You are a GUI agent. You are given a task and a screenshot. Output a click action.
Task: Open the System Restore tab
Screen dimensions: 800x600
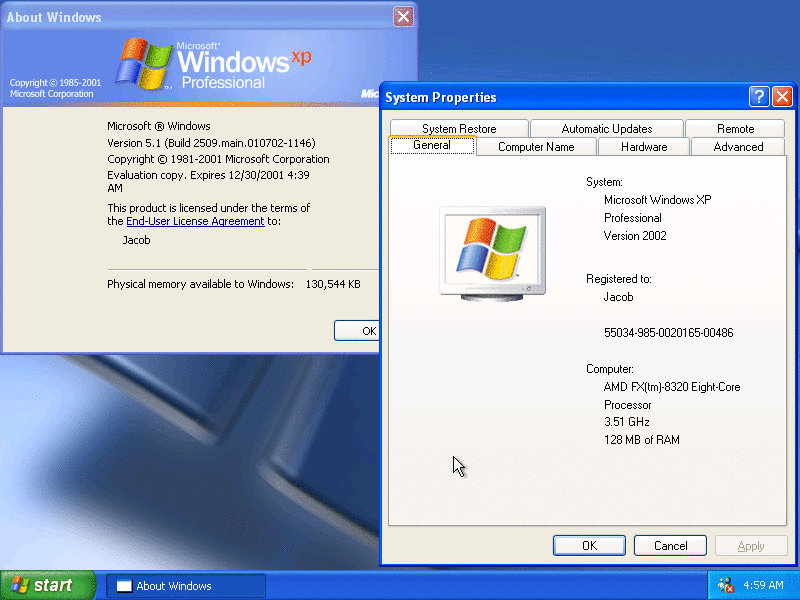click(459, 129)
